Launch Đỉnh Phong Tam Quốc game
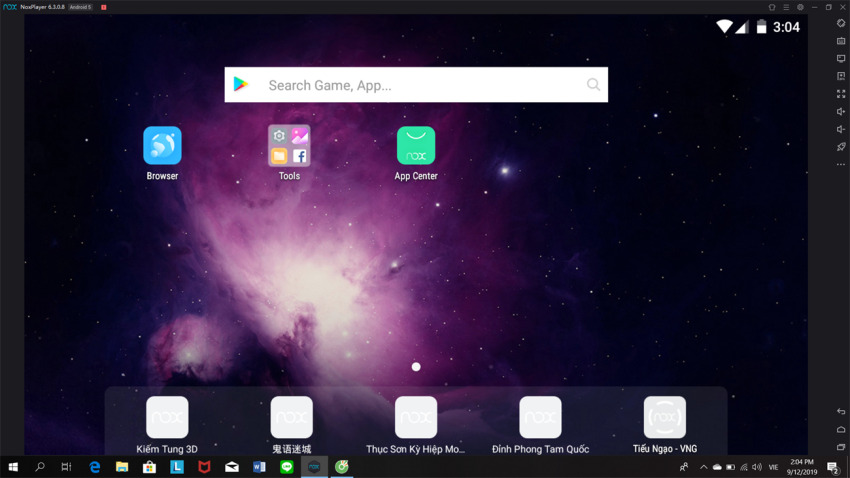This screenshot has width=850, height=478. click(540, 418)
